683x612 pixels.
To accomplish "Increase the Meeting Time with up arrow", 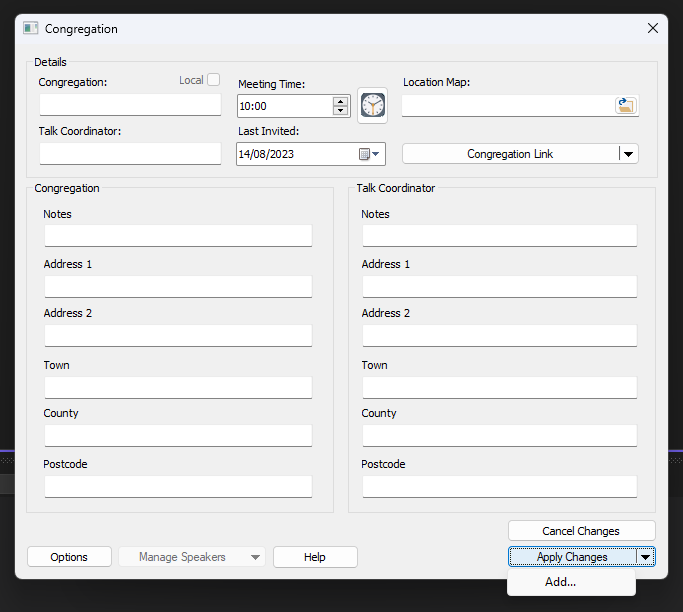I will tap(341, 100).
